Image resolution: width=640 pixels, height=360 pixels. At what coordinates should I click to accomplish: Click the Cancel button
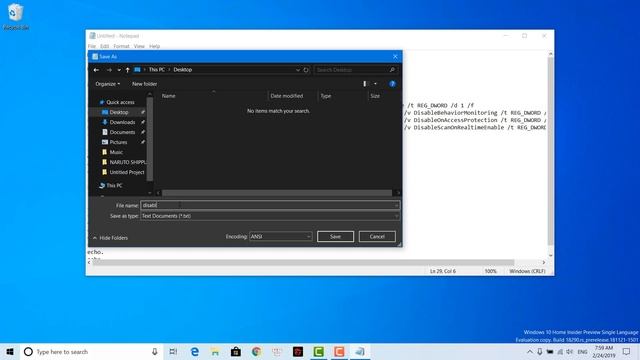377,237
